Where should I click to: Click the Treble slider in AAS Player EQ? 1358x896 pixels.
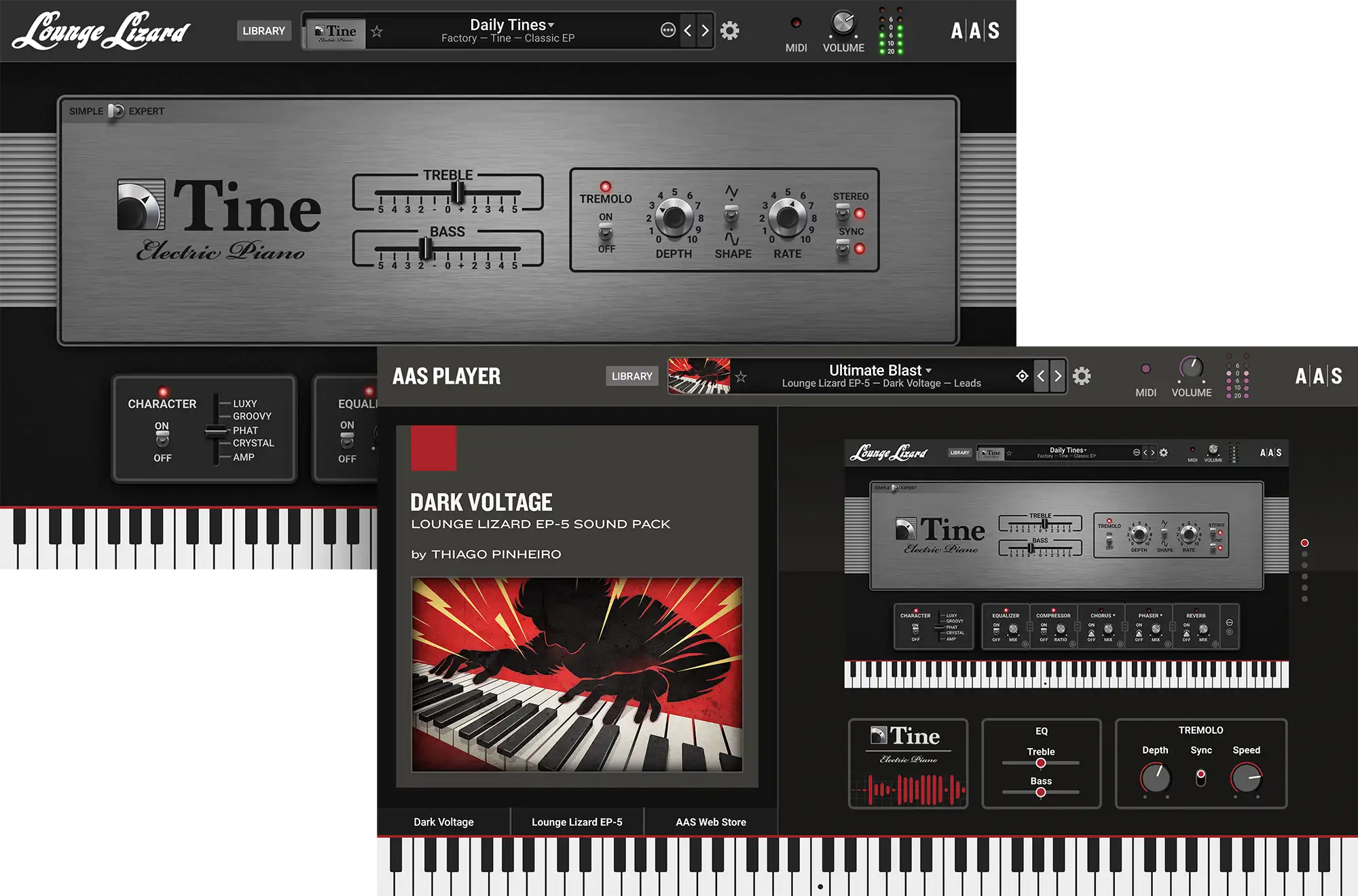pyautogui.click(x=1041, y=763)
